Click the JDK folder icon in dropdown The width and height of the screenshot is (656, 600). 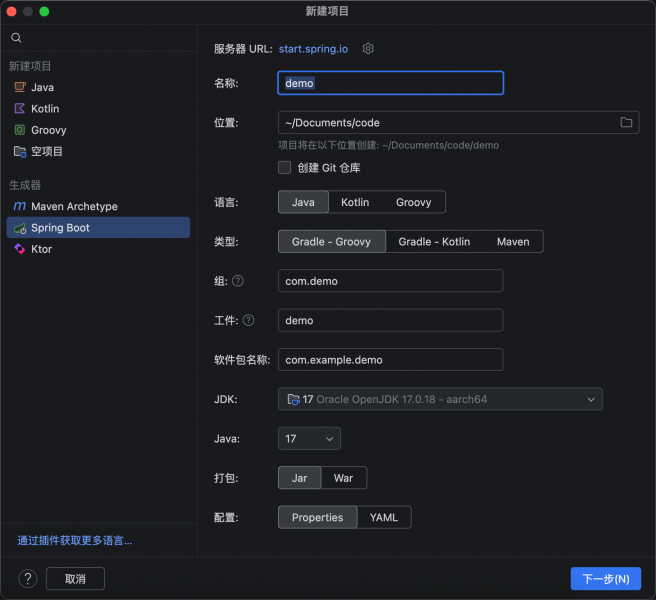click(x=293, y=399)
